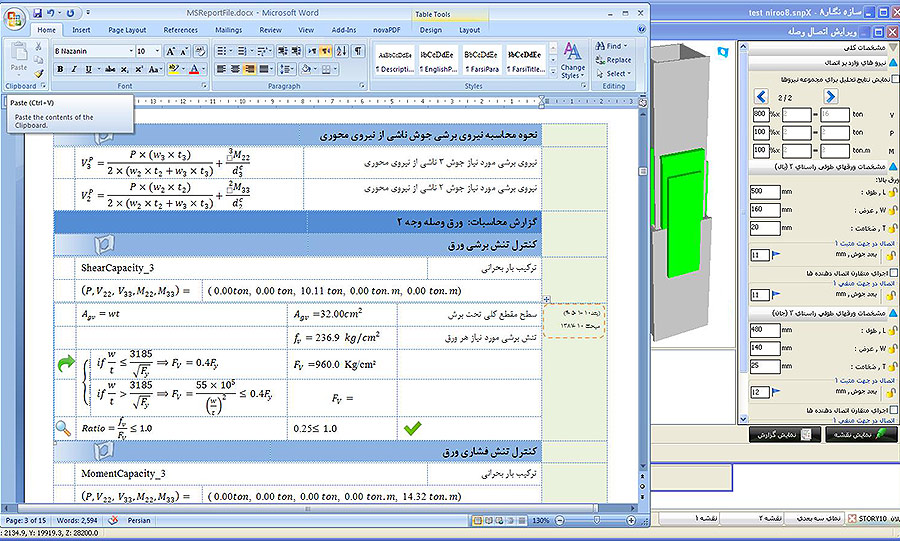The width and height of the screenshot is (900, 541).
Task: Click the show report button (نمایش گزارش)
Action: click(x=783, y=435)
